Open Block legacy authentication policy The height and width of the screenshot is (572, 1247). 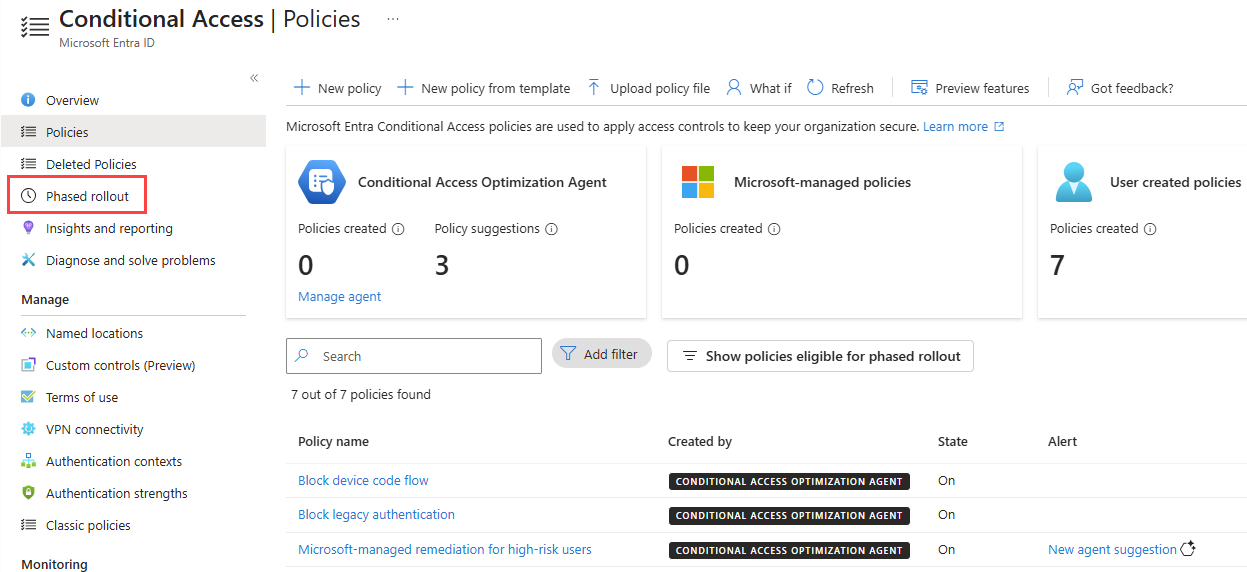(376, 515)
